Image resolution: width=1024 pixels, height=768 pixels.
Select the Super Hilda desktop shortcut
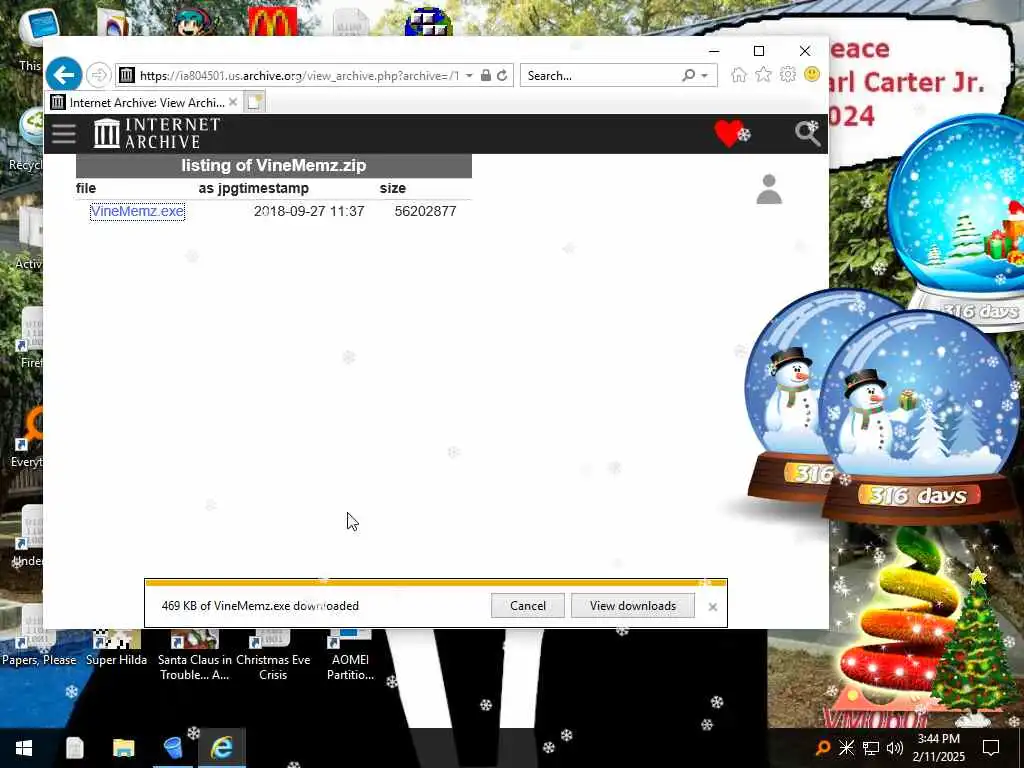(116, 648)
